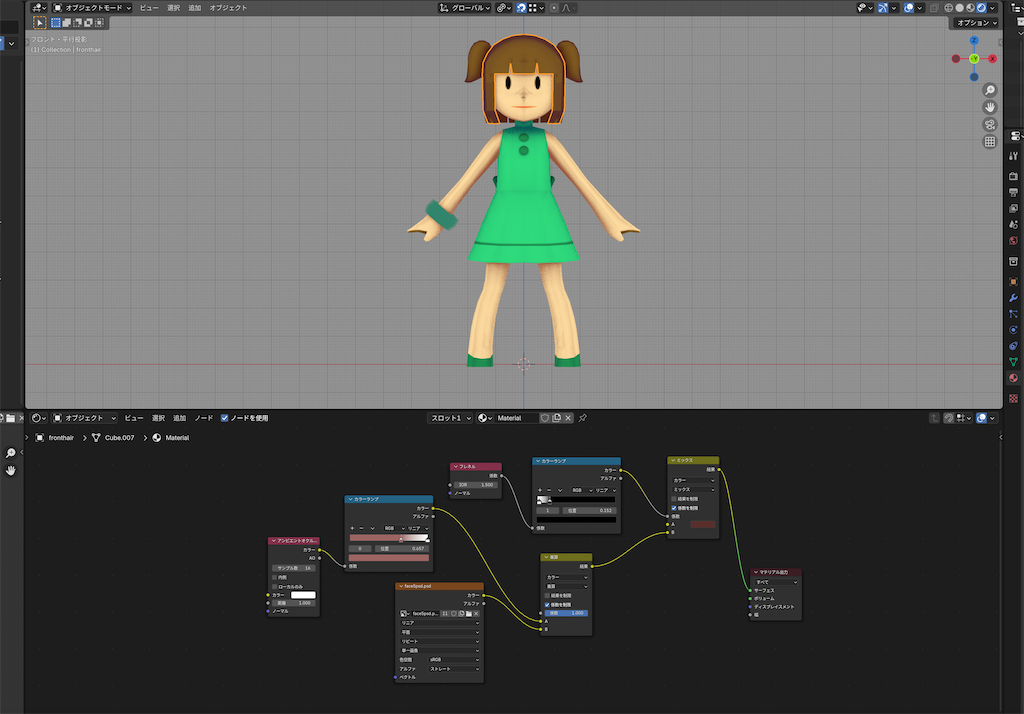Toggle camera view icon in 3D viewport
Viewport: 1024px width, 714px height.
click(990, 124)
